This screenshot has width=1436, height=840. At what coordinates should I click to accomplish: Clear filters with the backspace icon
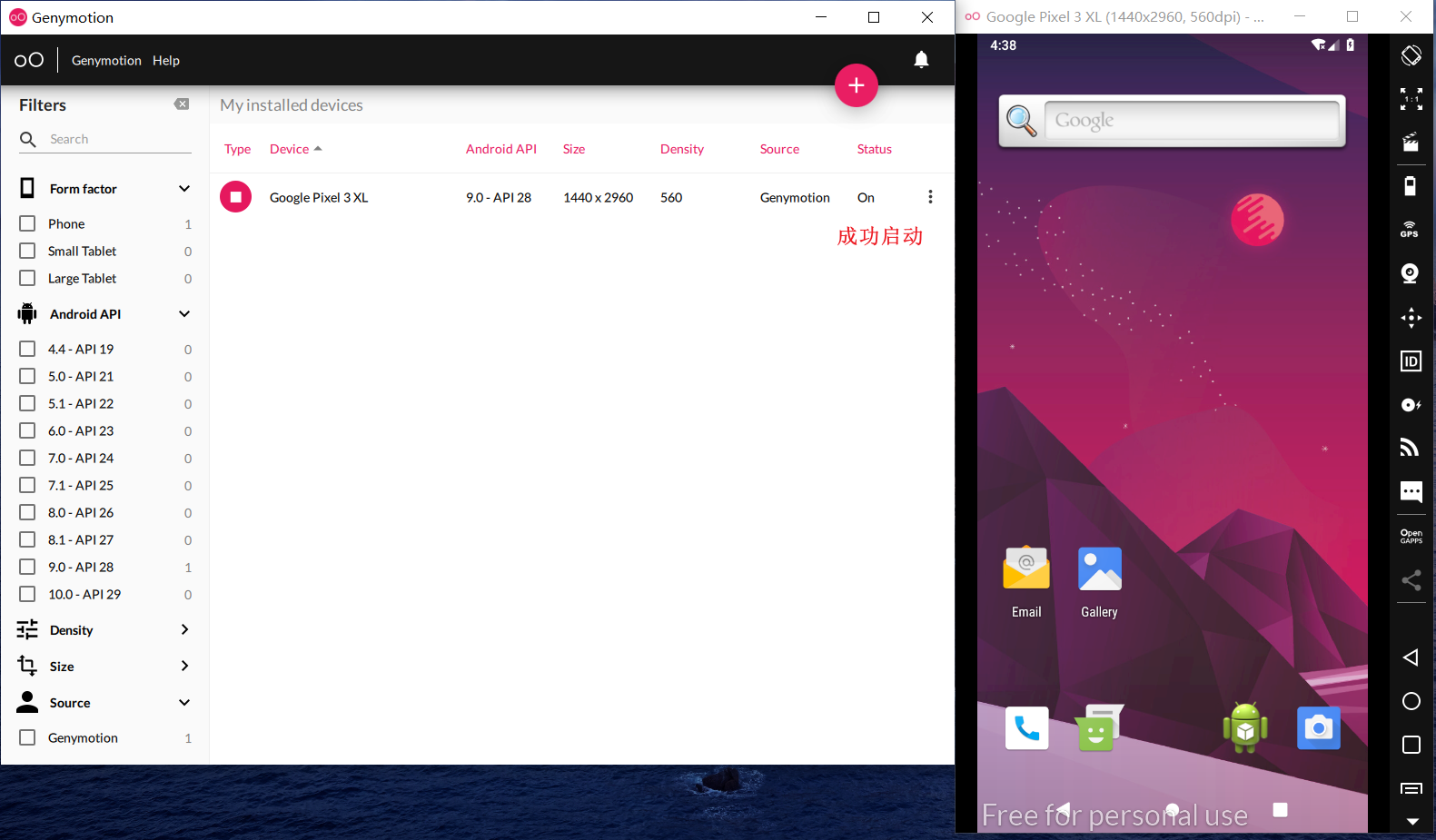point(182,104)
